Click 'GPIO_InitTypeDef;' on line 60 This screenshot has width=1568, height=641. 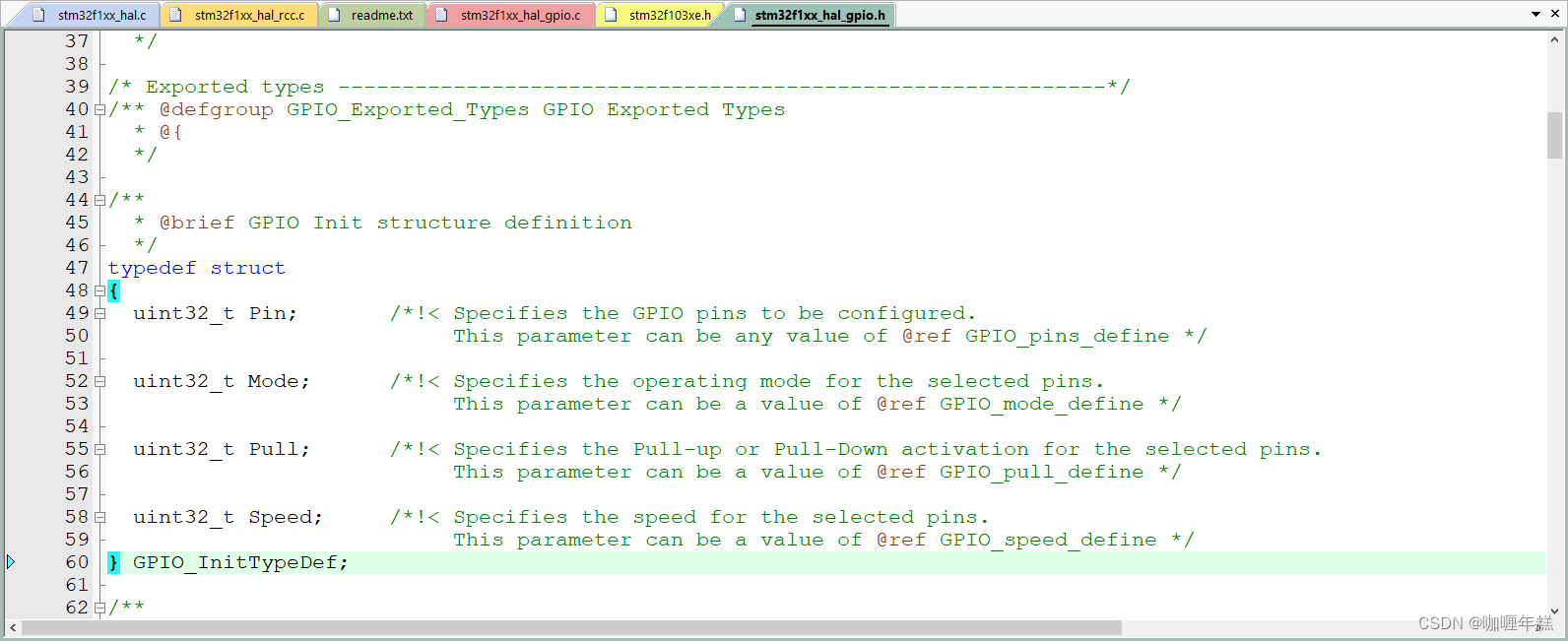point(240,562)
